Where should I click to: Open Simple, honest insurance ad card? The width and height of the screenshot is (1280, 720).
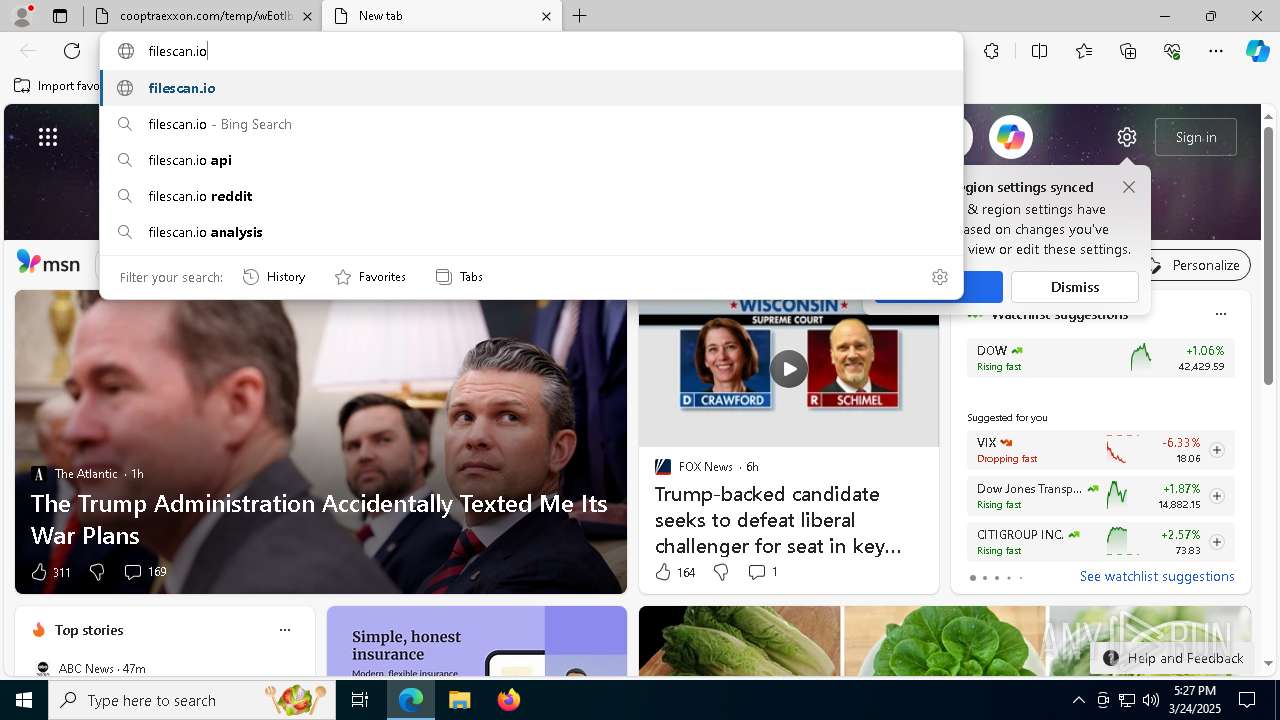pos(477,643)
